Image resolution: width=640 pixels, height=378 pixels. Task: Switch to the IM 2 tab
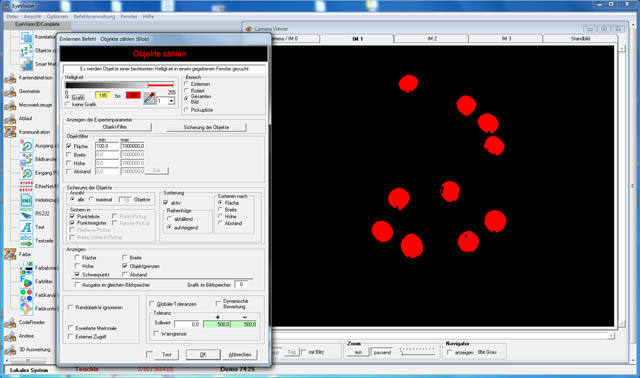432,38
